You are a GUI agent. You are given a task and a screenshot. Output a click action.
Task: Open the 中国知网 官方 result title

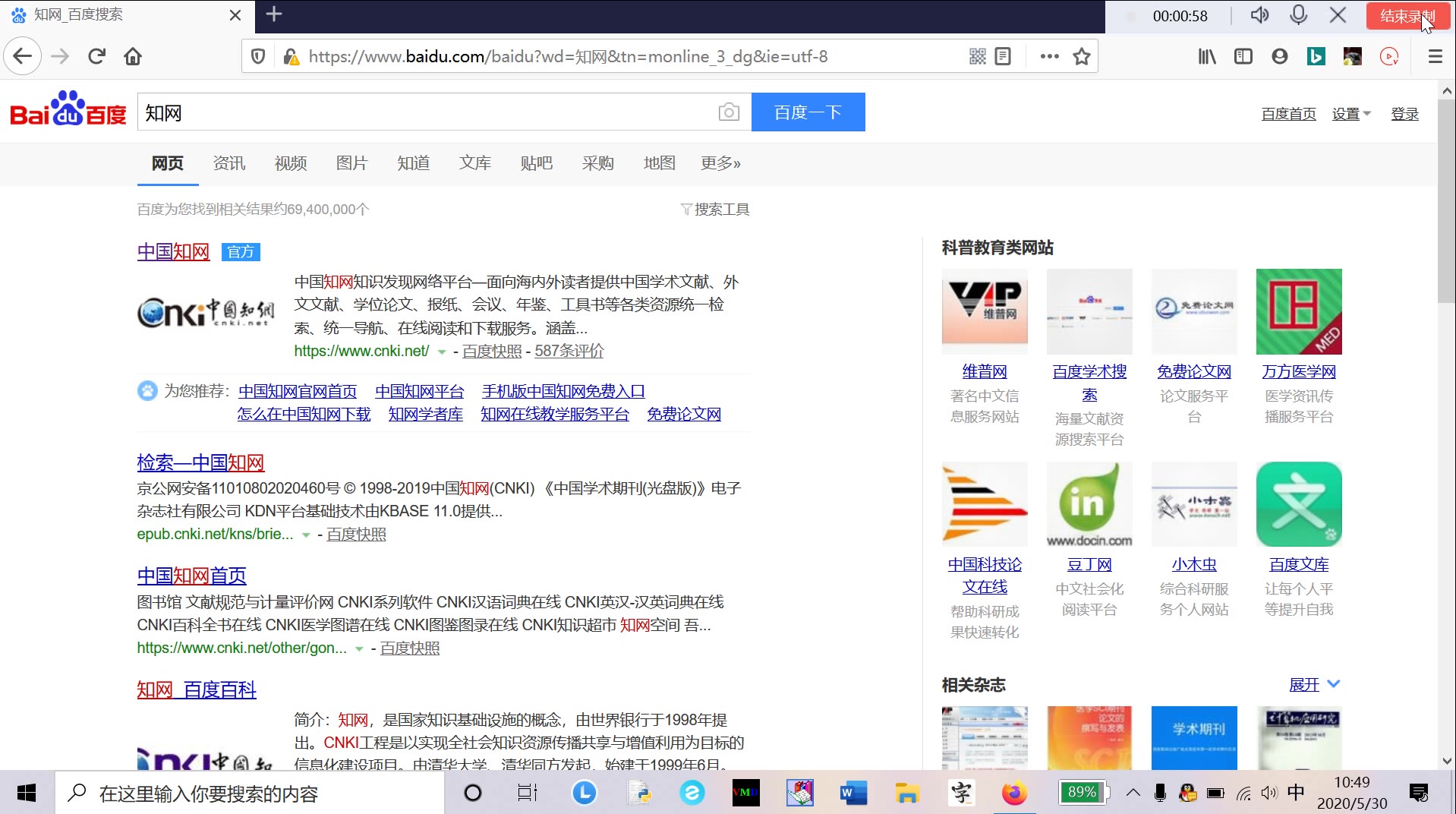pos(173,252)
